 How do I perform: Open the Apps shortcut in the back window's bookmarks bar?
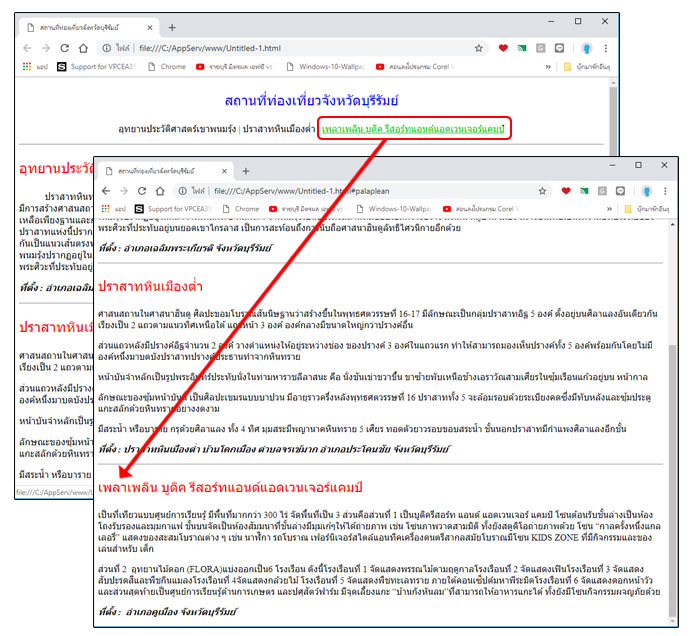pyautogui.click(x=34, y=66)
